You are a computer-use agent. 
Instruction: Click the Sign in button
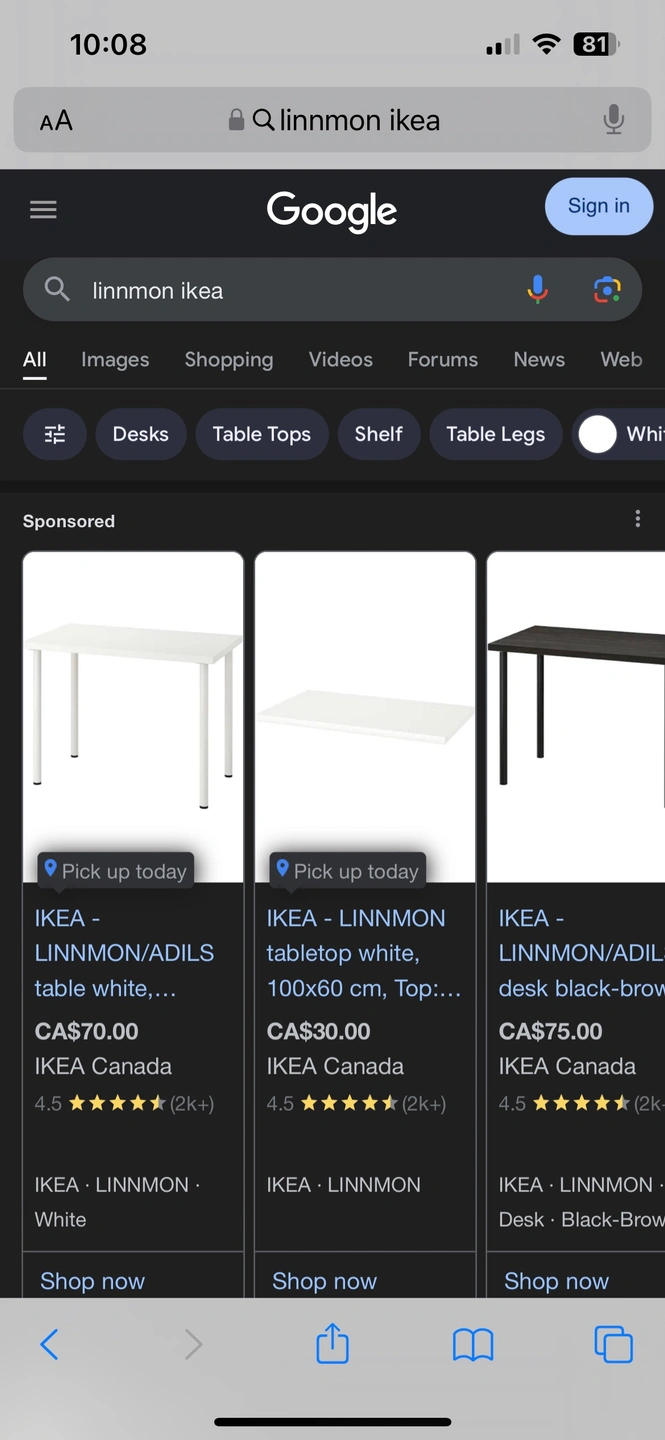[599, 206]
